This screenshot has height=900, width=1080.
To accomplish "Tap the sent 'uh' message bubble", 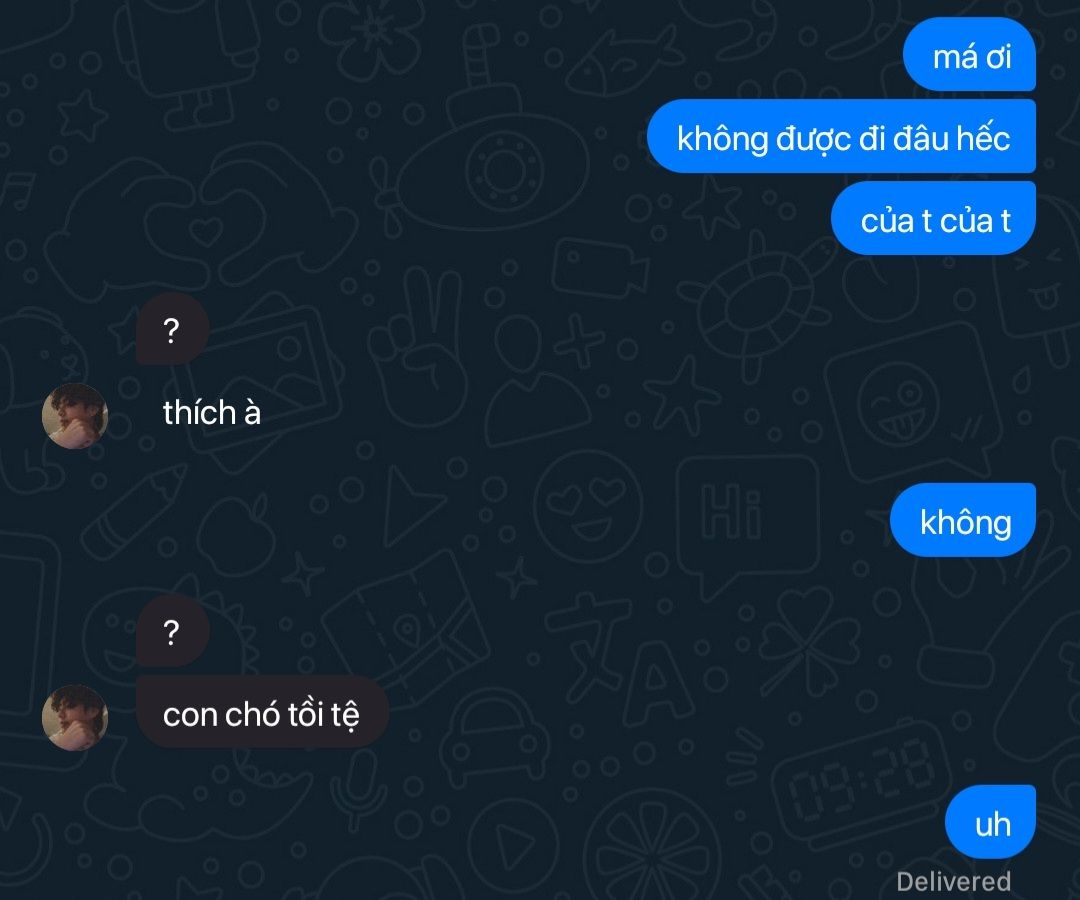I will [x=990, y=822].
